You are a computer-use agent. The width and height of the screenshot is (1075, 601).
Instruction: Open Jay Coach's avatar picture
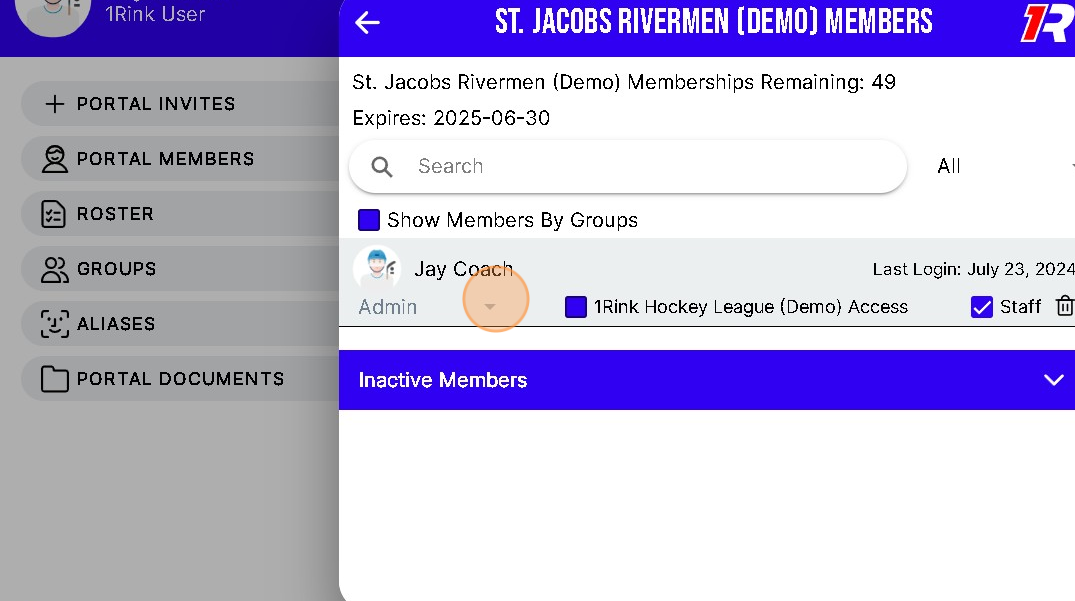tap(376, 267)
